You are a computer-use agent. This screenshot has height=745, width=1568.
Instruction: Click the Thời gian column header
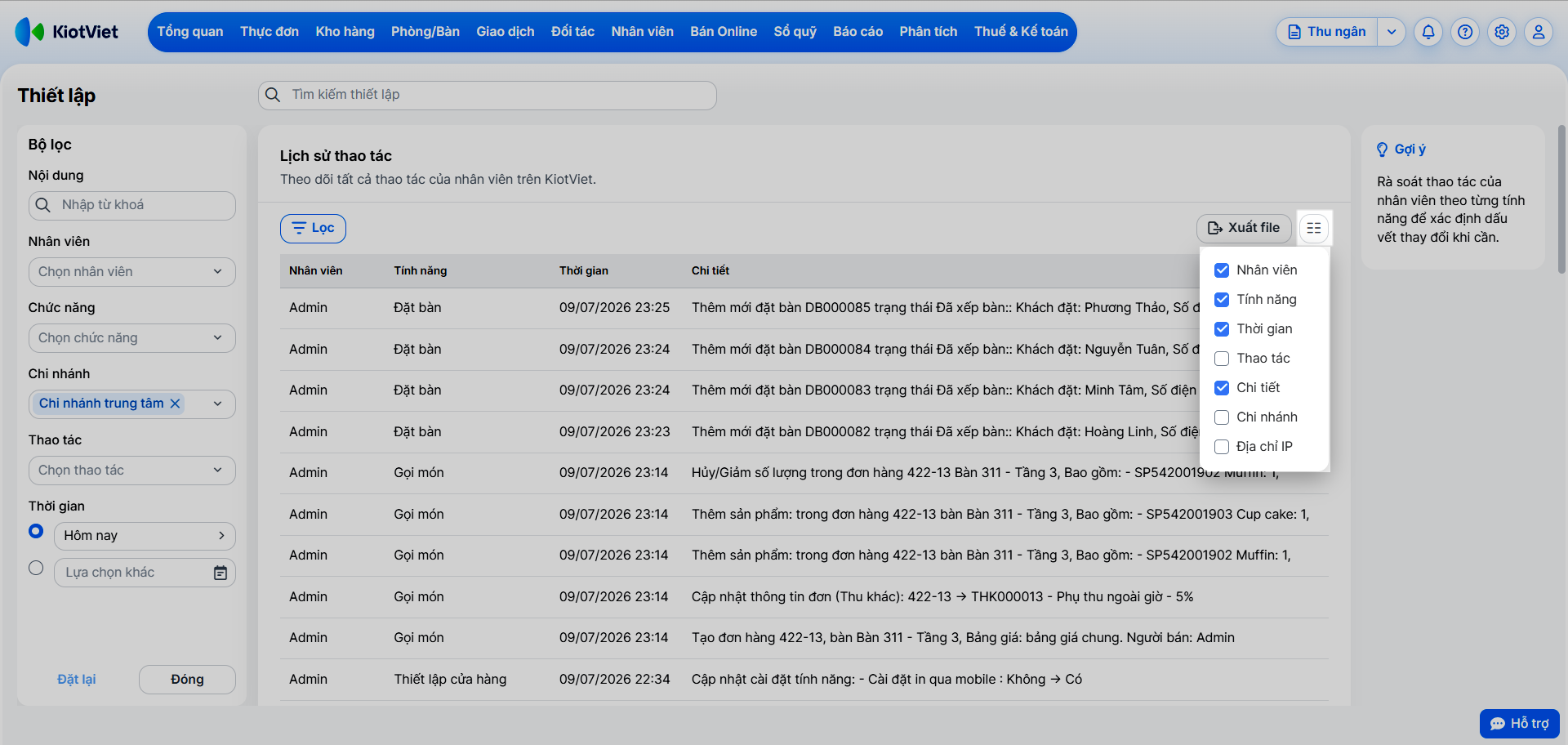tap(584, 271)
